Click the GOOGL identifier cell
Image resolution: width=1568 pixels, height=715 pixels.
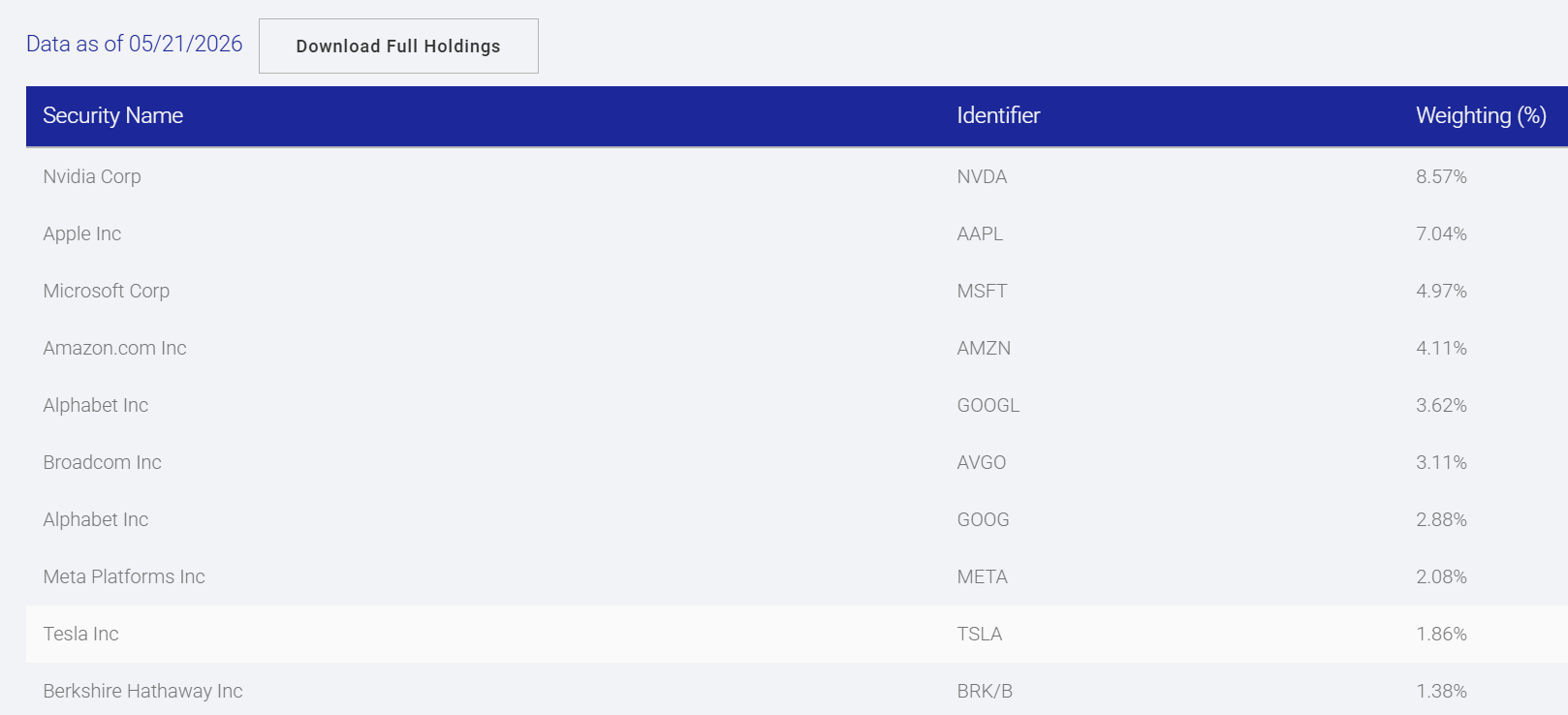988,405
